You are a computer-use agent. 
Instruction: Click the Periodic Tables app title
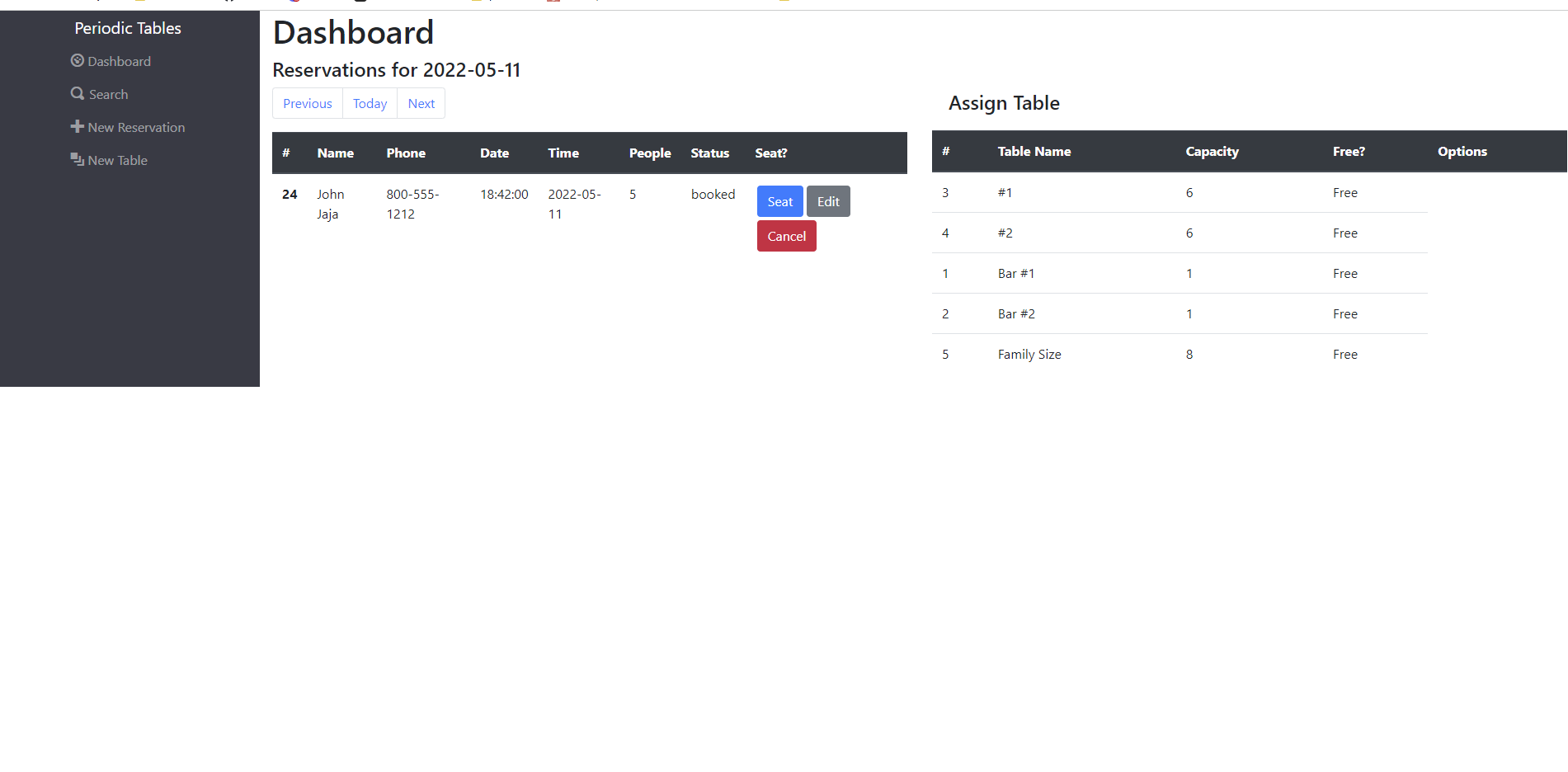coord(128,27)
